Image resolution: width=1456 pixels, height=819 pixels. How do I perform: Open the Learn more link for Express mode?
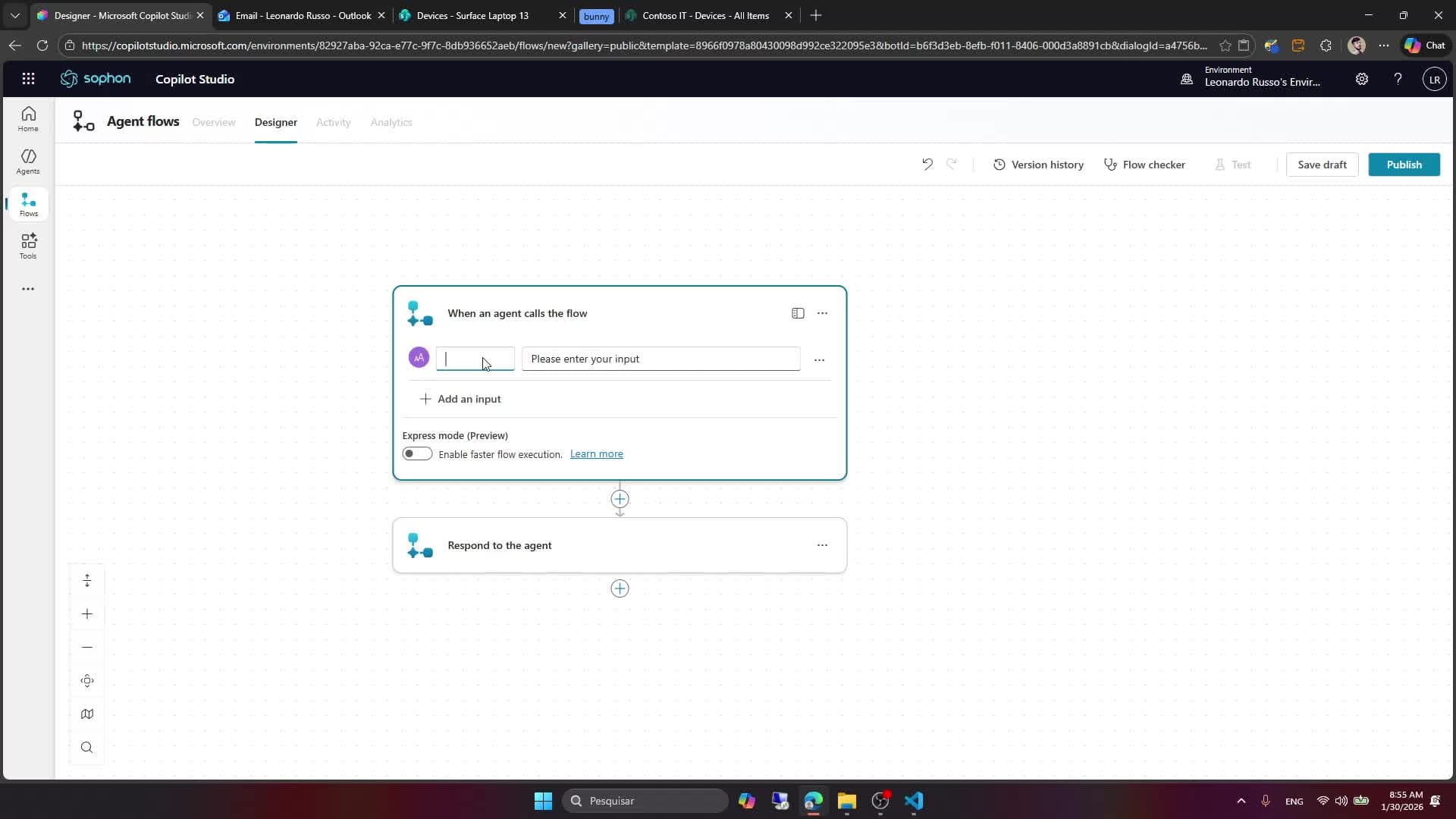click(x=597, y=453)
